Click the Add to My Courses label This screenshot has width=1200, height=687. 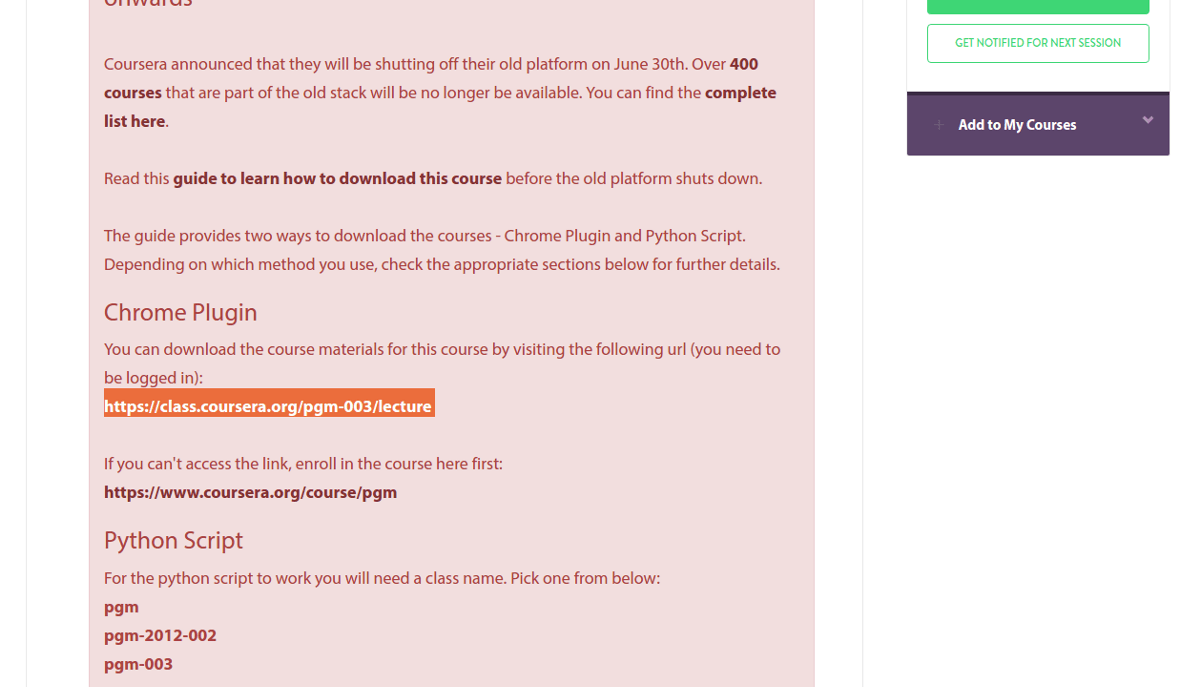click(x=1017, y=125)
